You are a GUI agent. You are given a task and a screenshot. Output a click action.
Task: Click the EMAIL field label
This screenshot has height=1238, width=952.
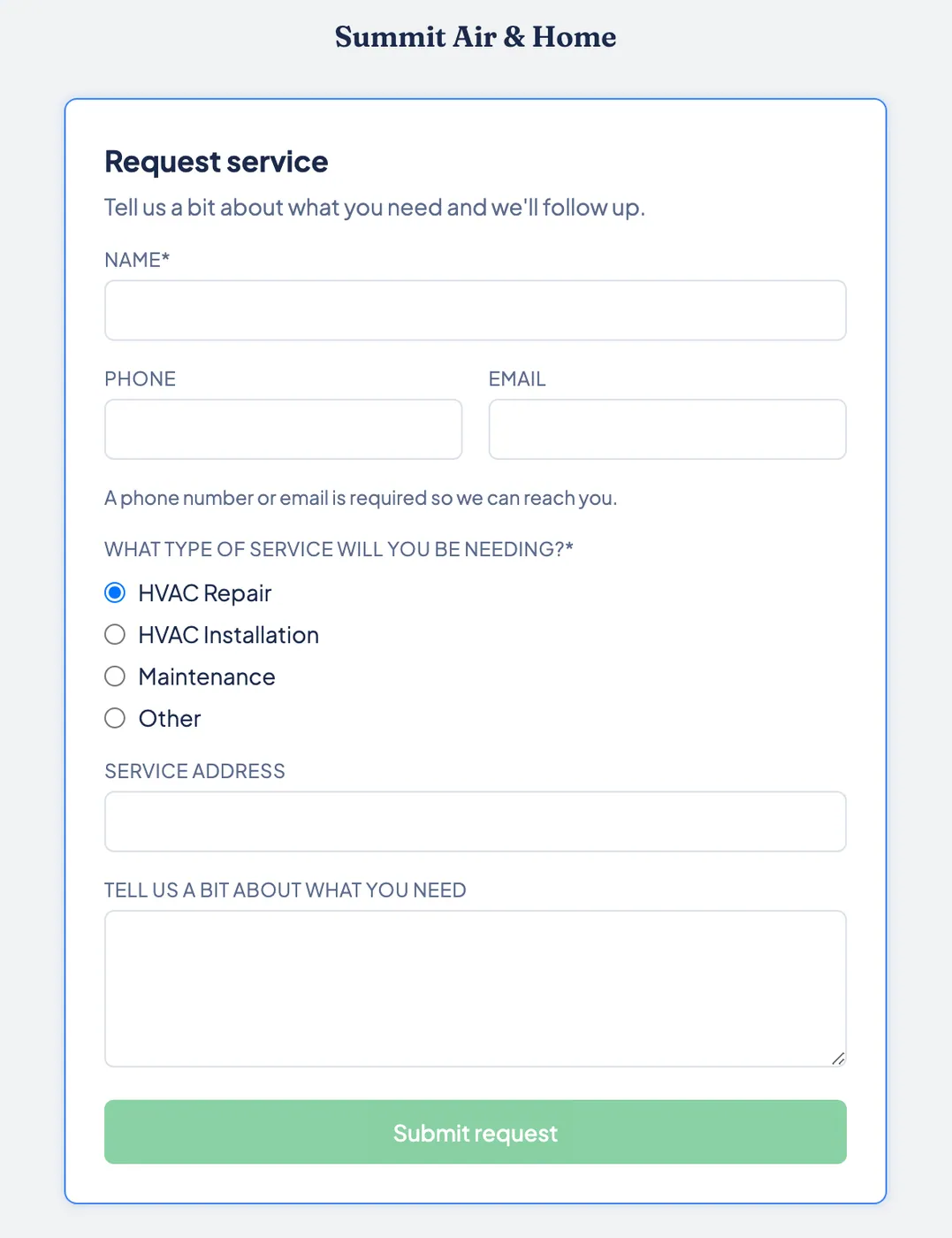pyautogui.click(x=517, y=378)
